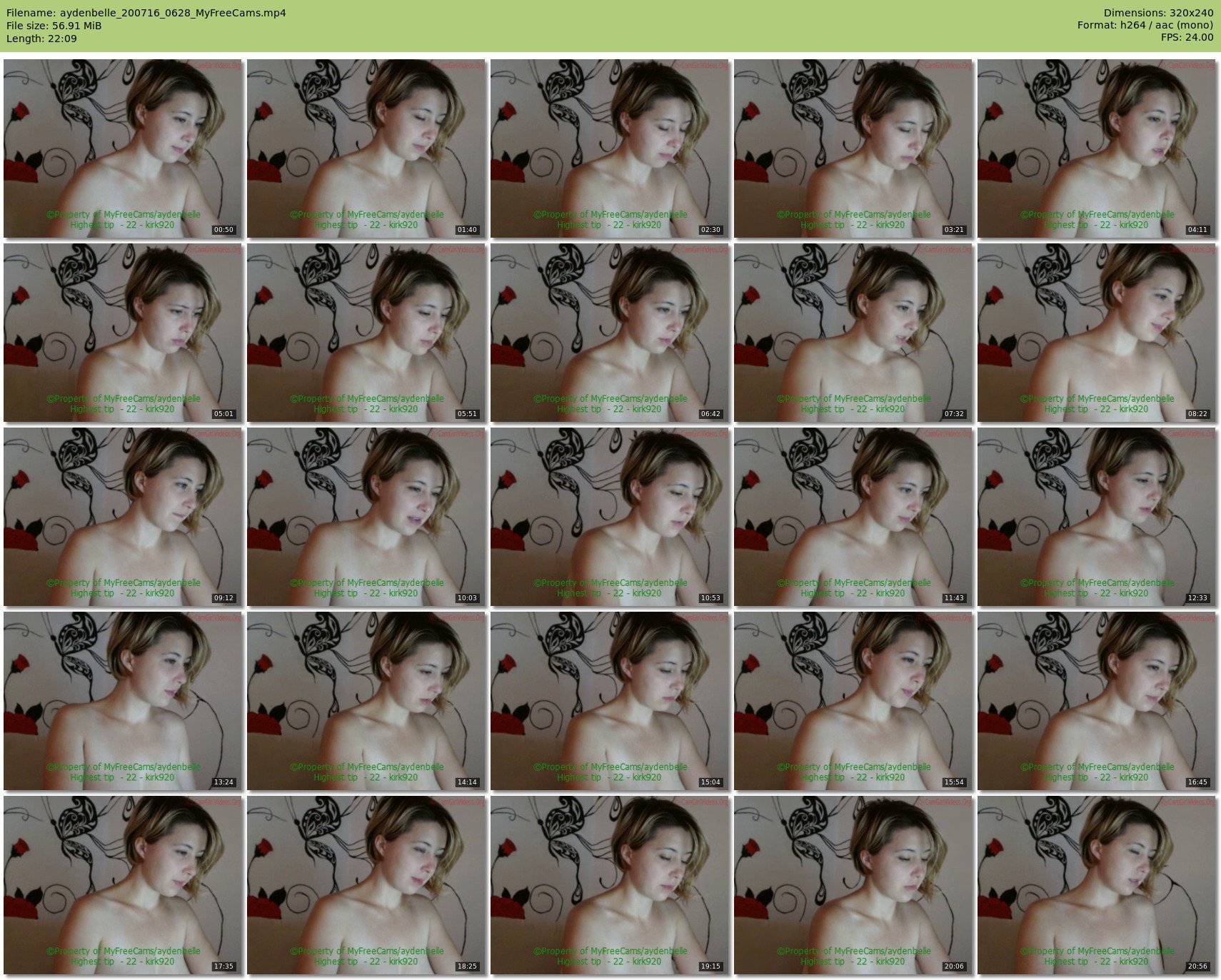Open the thumbnail stamped 00:50

pyautogui.click(x=123, y=148)
